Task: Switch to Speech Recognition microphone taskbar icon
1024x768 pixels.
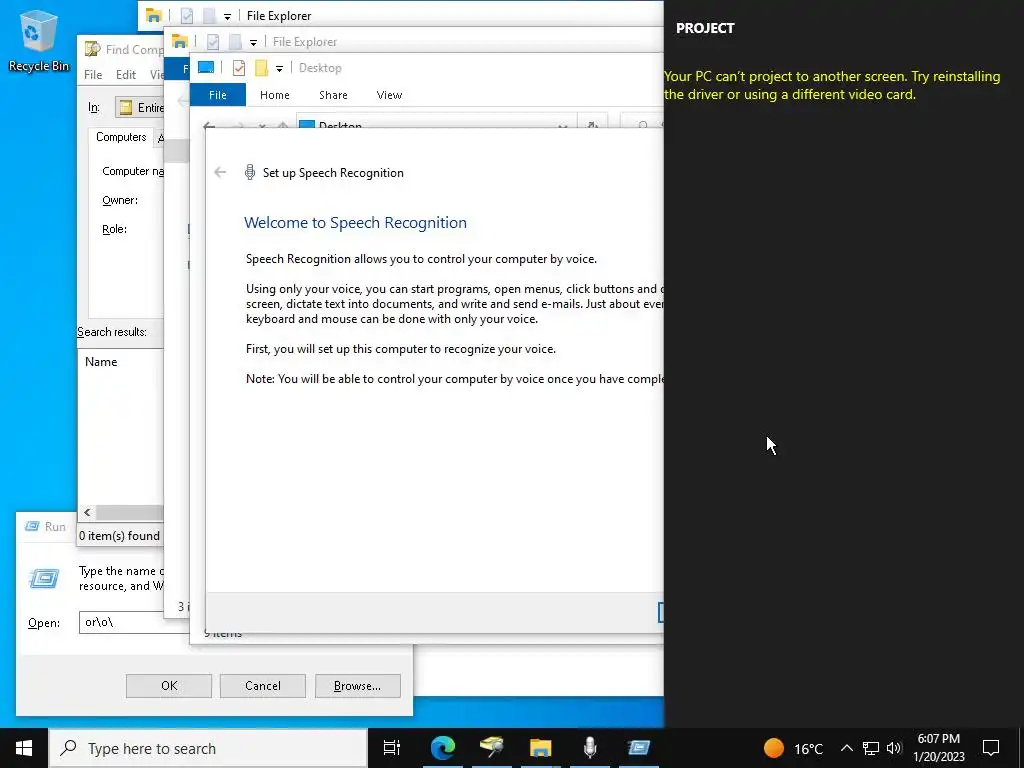Action: [x=590, y=748]
